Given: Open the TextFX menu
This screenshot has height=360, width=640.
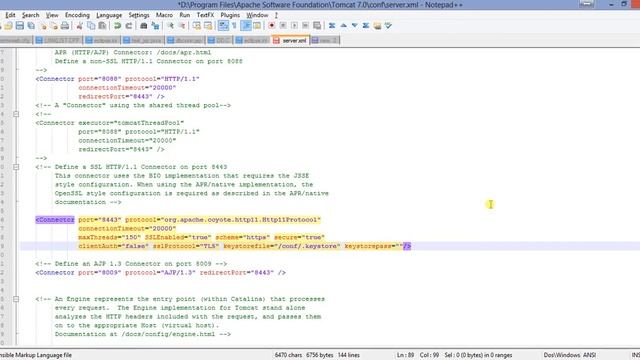Looking at the screenshot, I should click(x=205, y=15).
